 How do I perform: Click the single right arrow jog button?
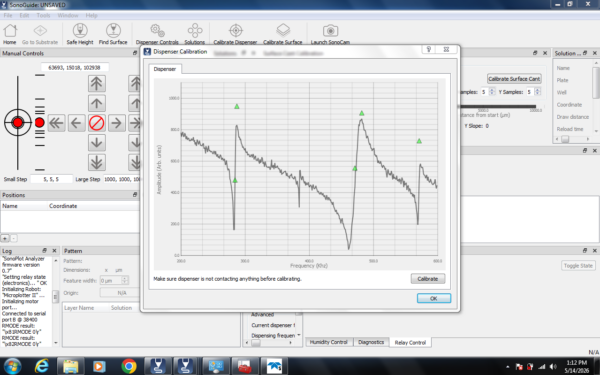(116, 123)
